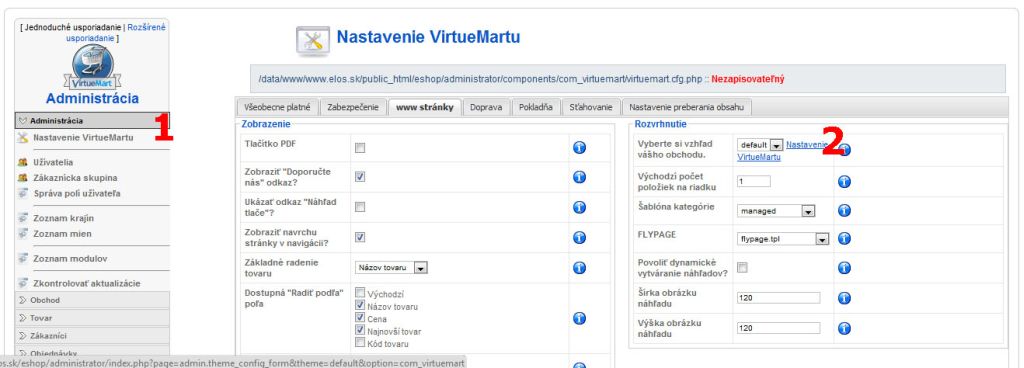Show info for Východzí počet položiek na riadku

844,181
